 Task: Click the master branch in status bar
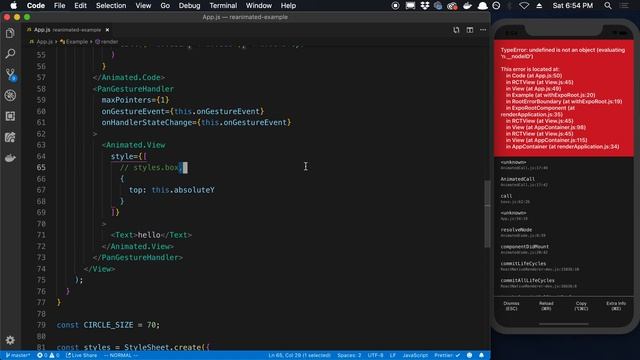[x=18, y=356]
